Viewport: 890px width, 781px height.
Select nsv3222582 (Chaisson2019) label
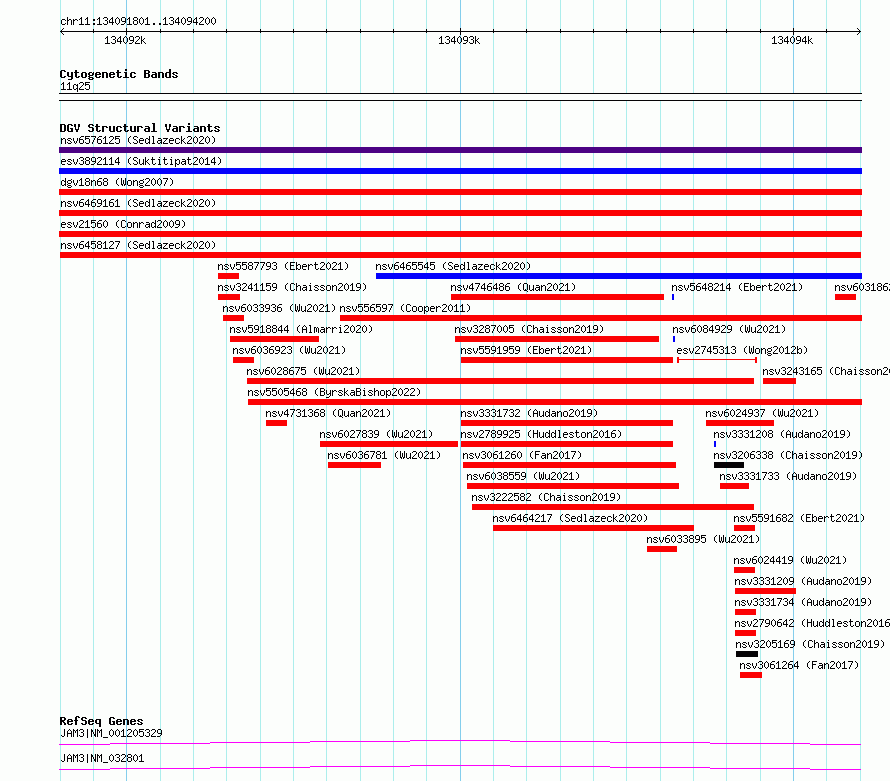(546, 497)
